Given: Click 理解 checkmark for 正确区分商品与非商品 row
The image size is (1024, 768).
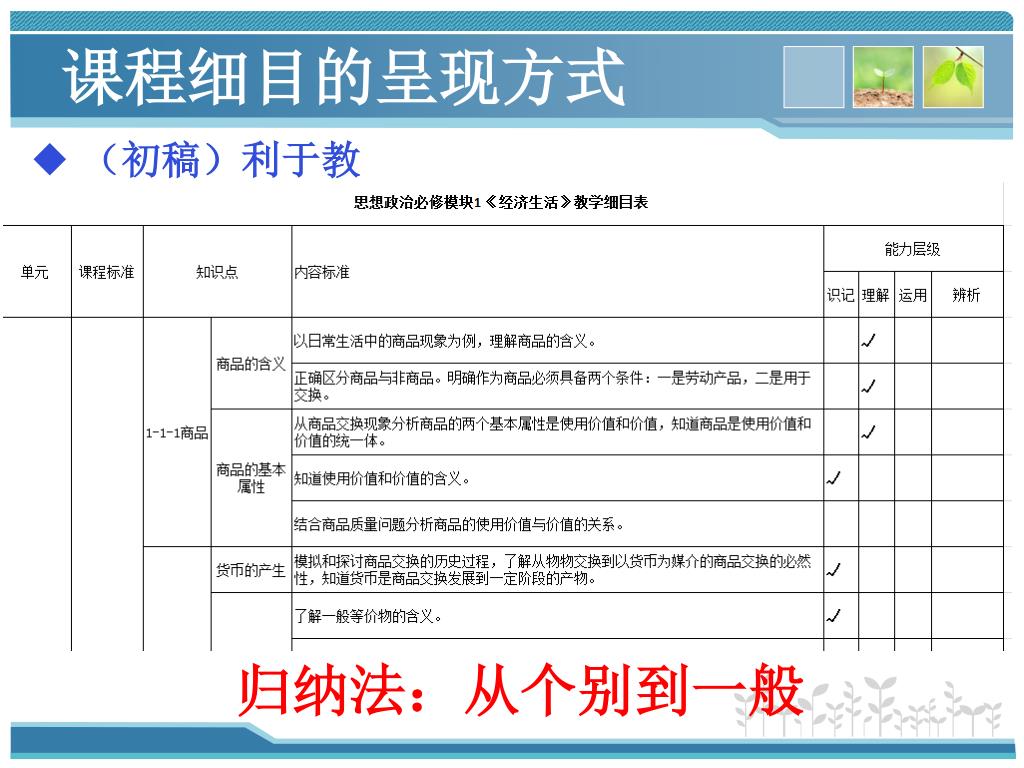Looking at the screenshot, I should tap(868, 386).
